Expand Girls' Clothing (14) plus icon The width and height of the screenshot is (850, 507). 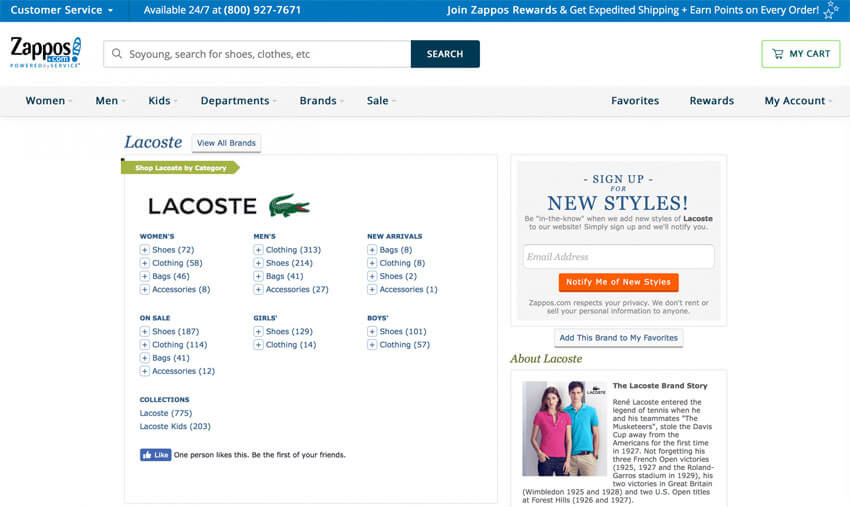[259, 345]
